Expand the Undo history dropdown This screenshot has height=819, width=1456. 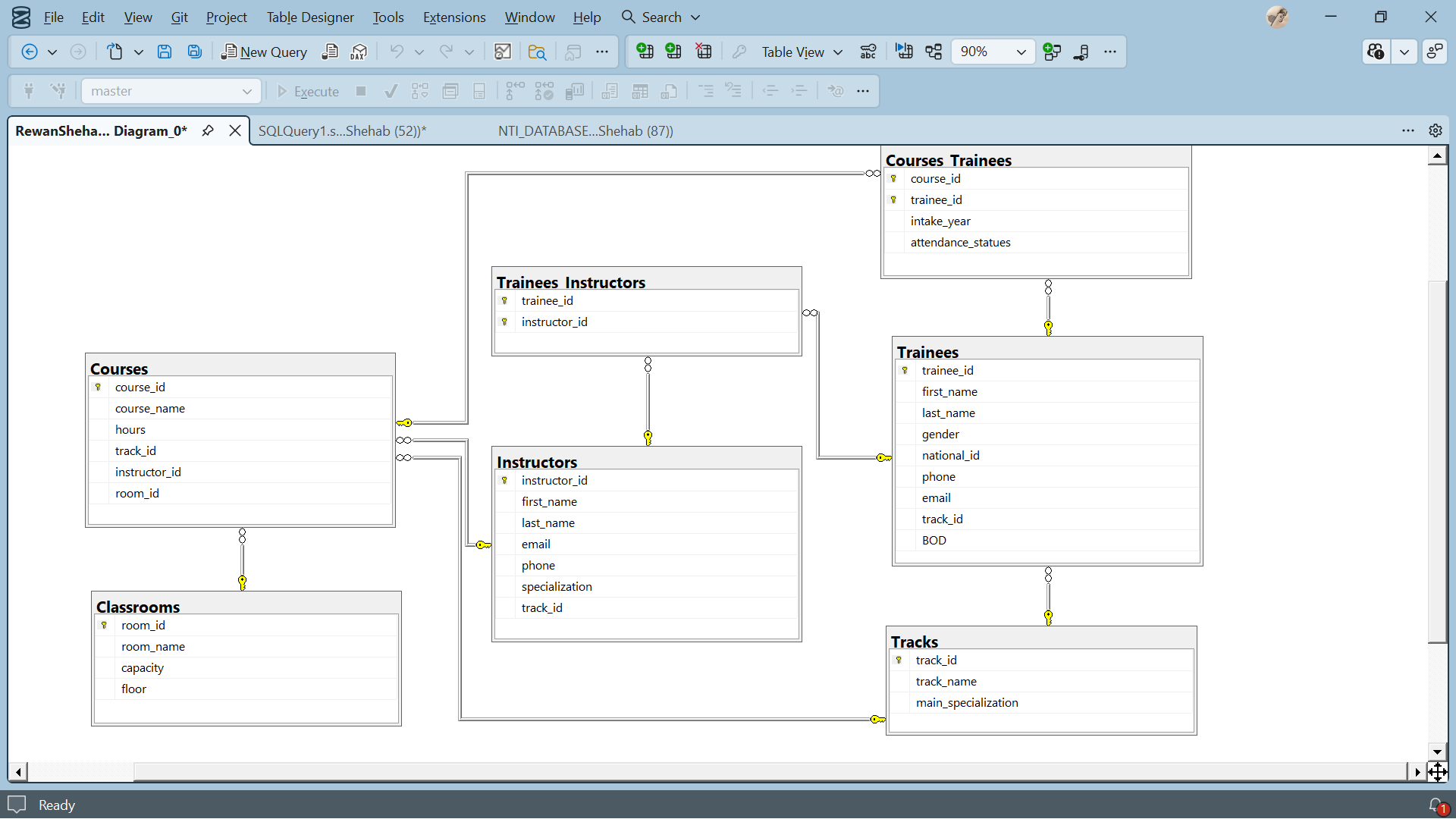pyautogui.click(x=419, y=52)
